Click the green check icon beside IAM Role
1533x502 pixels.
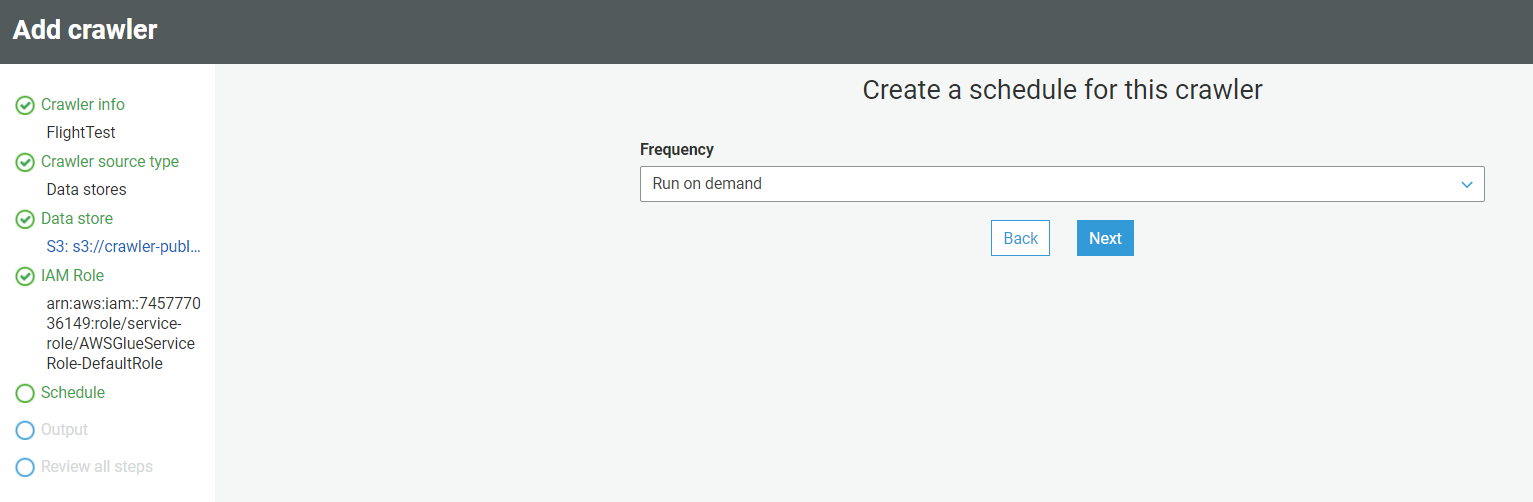tap(25, 276)
